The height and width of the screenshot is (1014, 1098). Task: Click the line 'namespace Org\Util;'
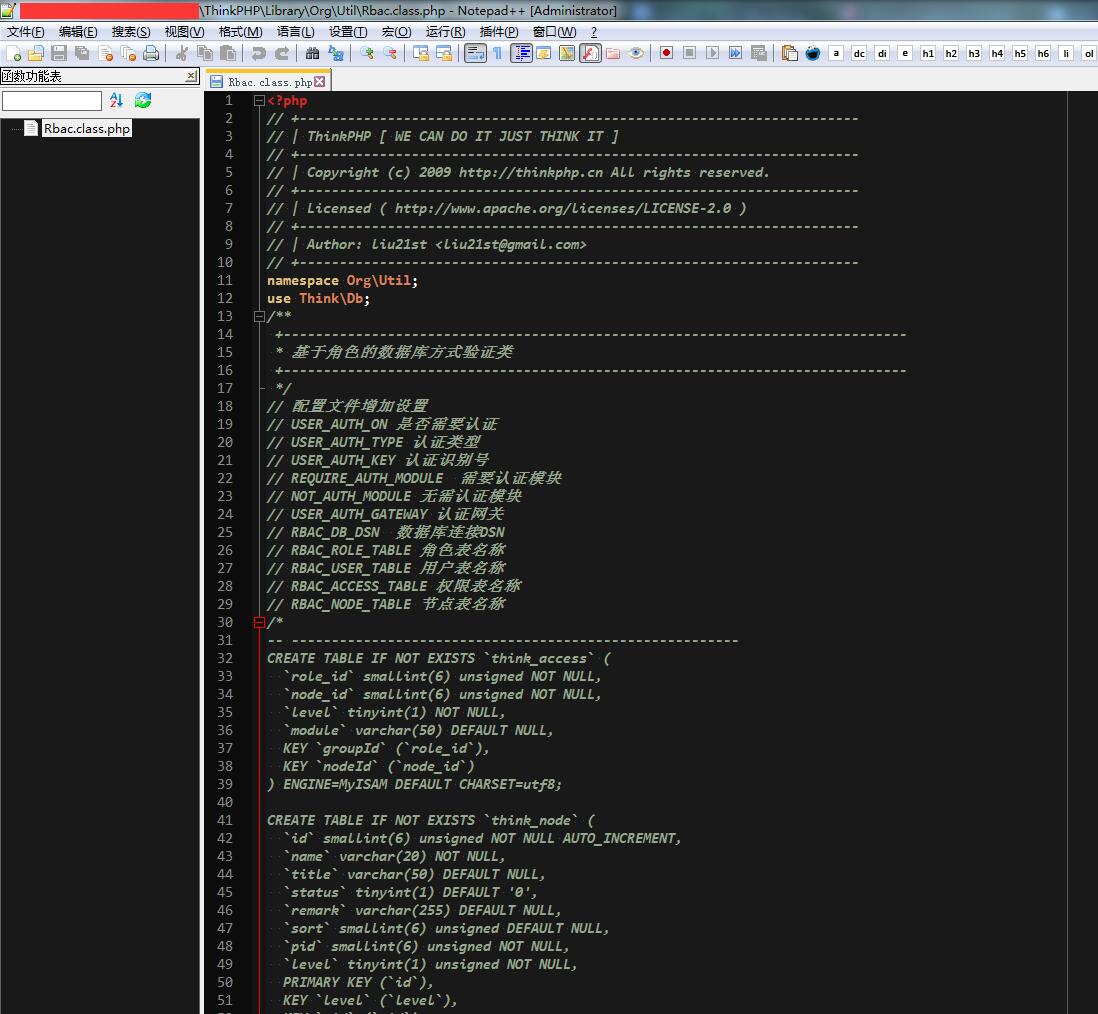coord(342,281)
